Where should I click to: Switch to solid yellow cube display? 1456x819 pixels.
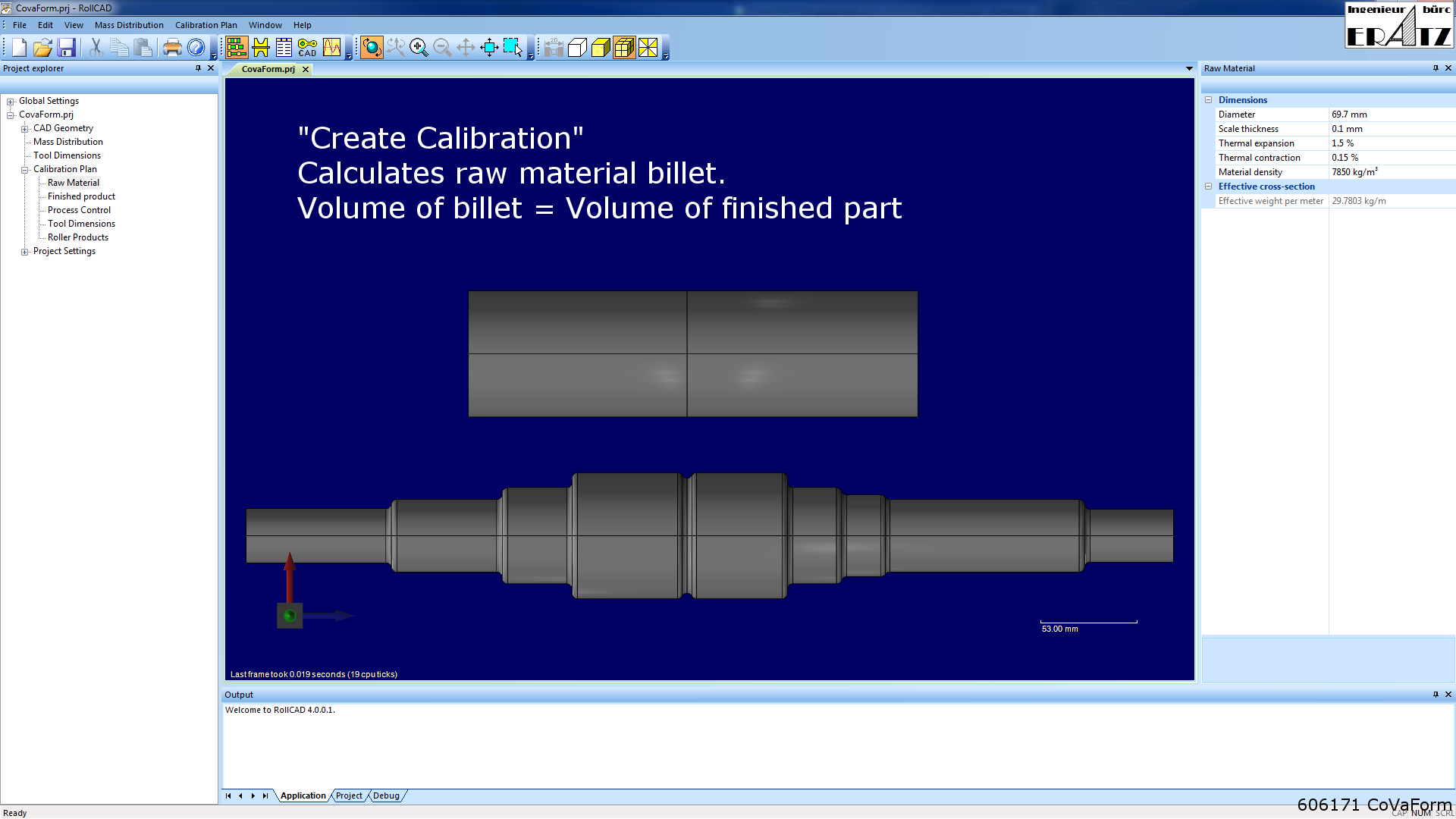point(601,48)
